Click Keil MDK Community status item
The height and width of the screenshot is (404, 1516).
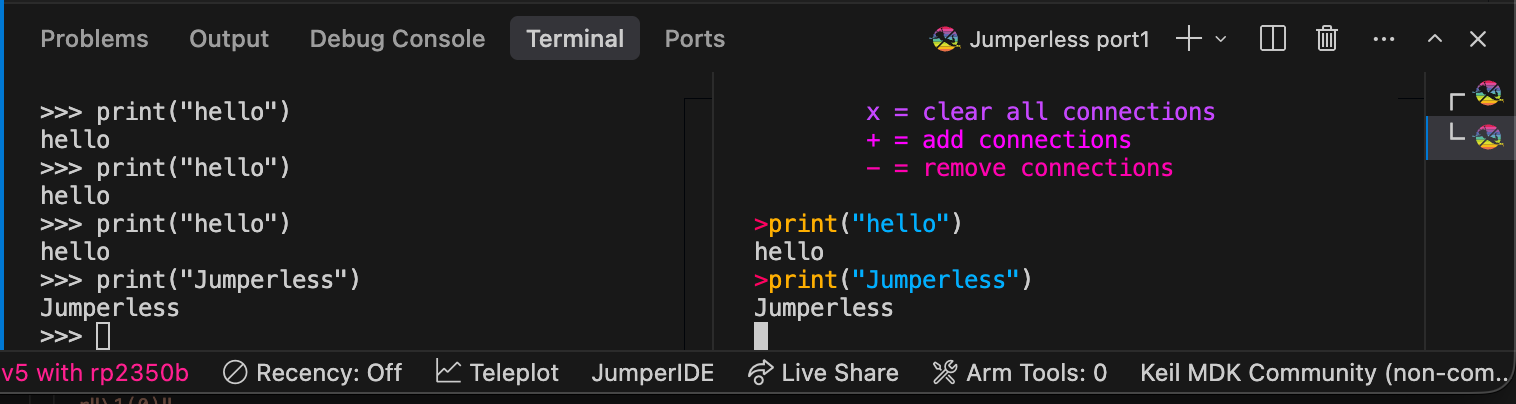pyautogui.click(x=1322, y=373)
